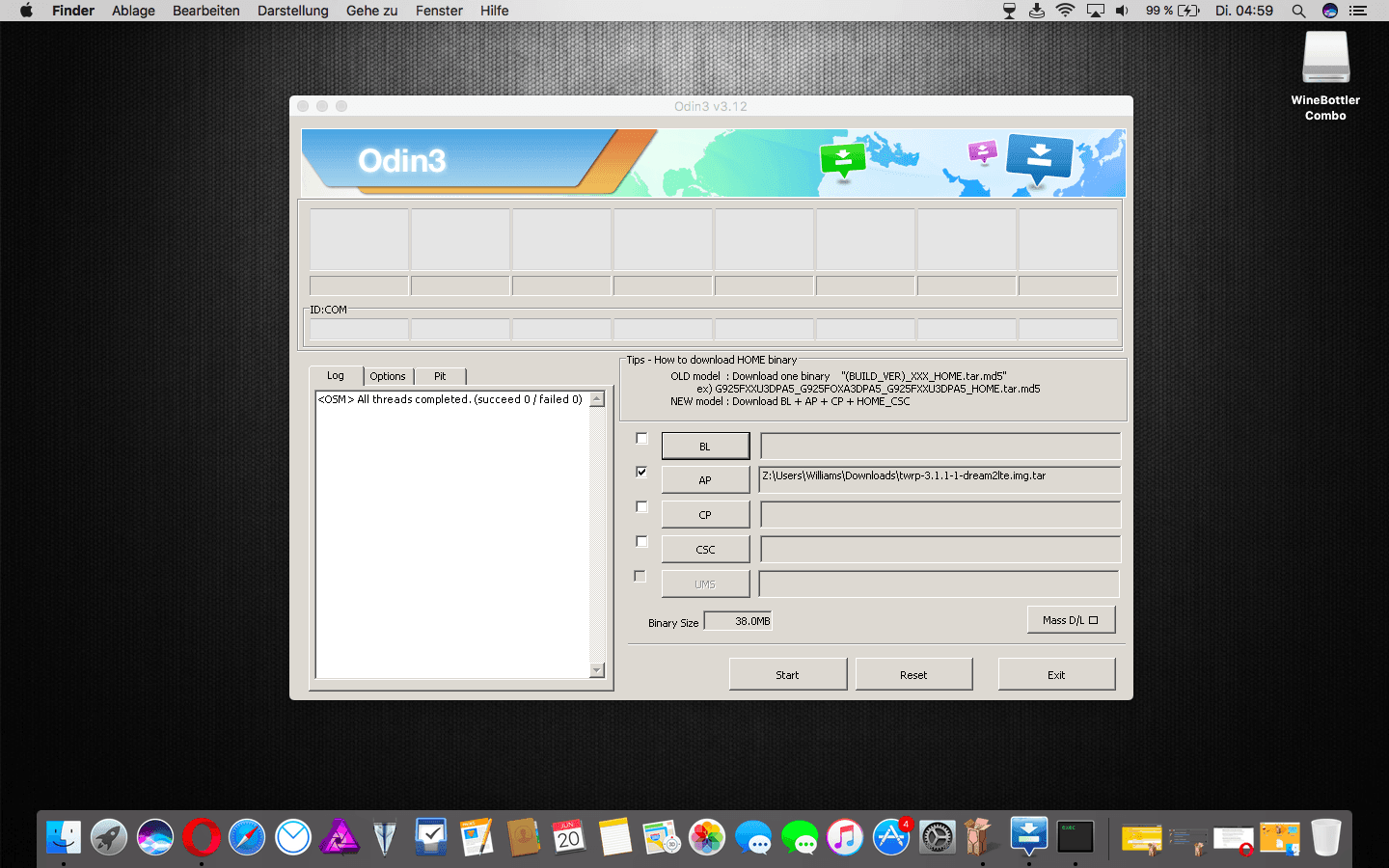Image resolution: width=1389 pixels, height=868 pixels.
Task: Open green Messages bubble in dock
Action: pos(800,837)
